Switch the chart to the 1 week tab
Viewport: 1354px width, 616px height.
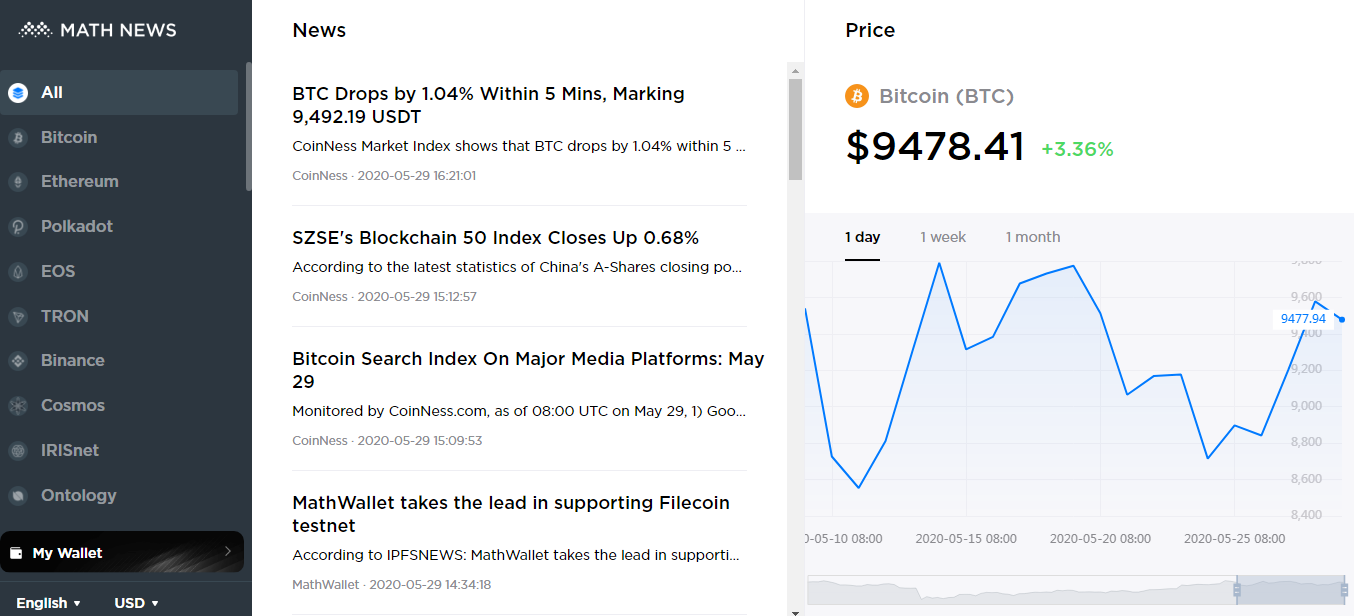tap(943, 237)
